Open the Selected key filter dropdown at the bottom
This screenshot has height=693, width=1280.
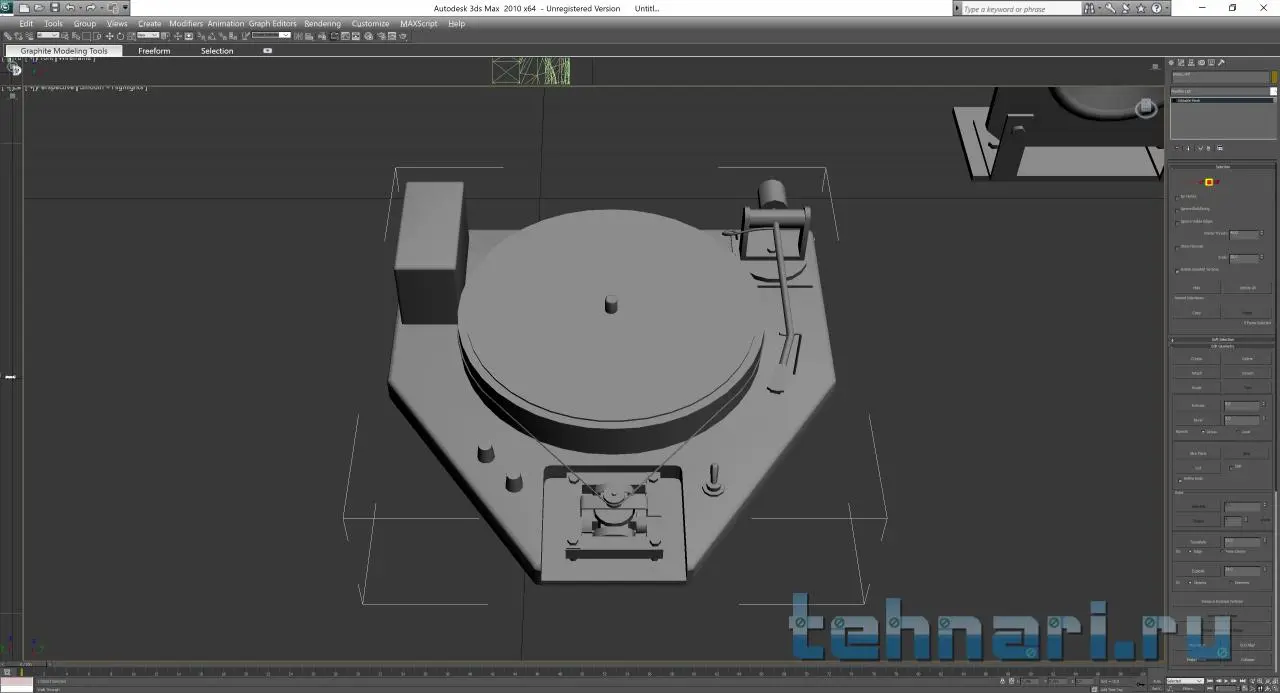point(1185,681)
